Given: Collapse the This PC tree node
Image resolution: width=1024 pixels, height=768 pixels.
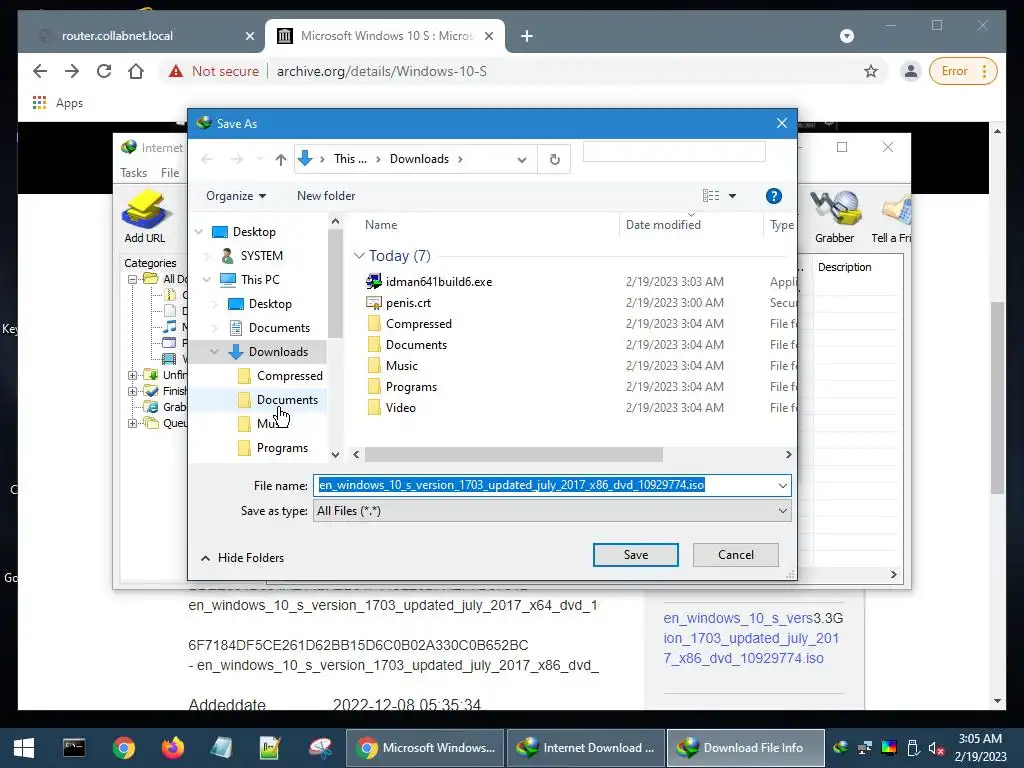Looking at the screenshot, I should click(x=206, y=280).
